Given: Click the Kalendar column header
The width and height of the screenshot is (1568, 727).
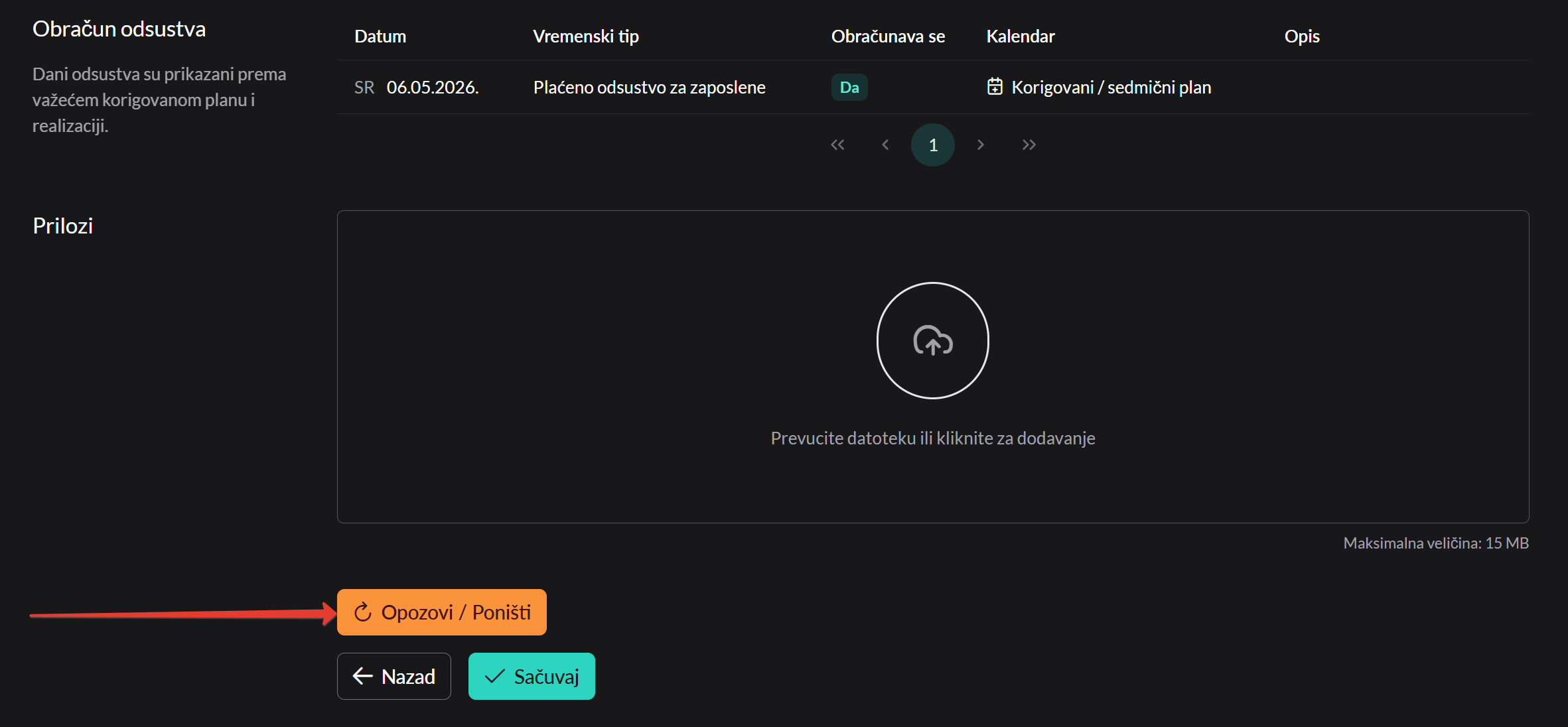Looking at the screenshot, I should pyautogui.click(x=1020, y=36).
